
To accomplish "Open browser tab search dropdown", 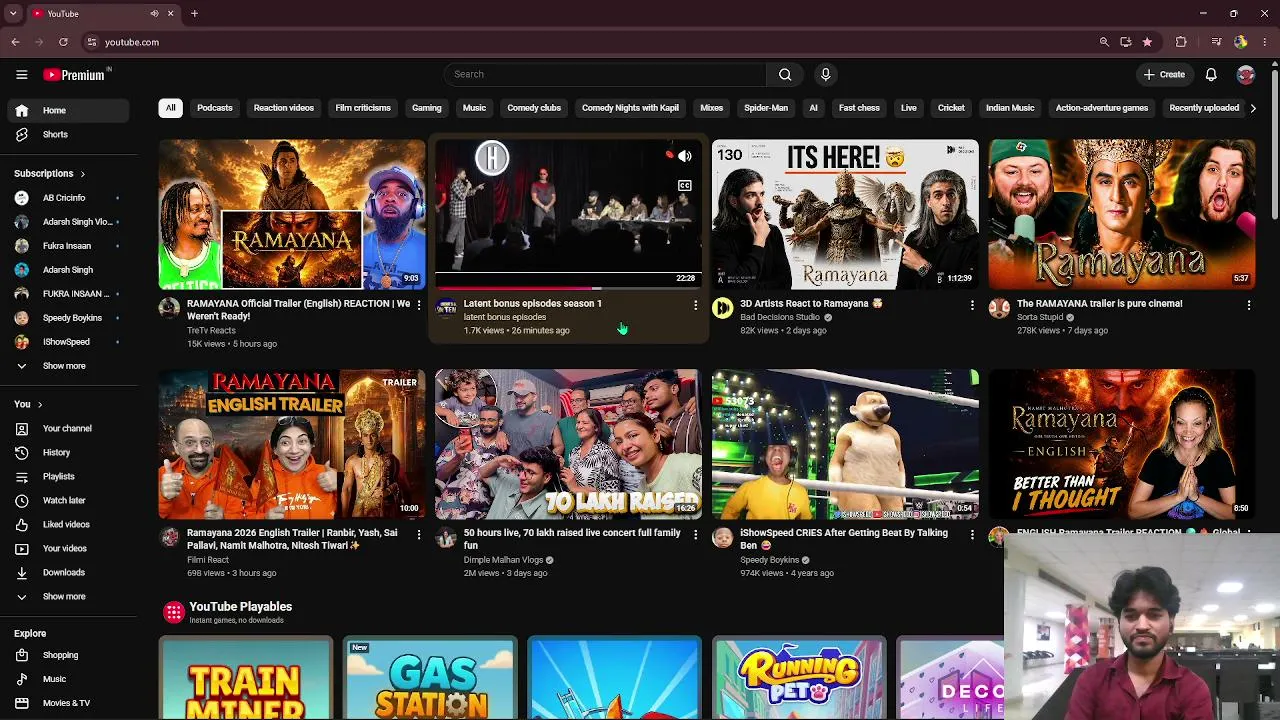I will [13, 14].
